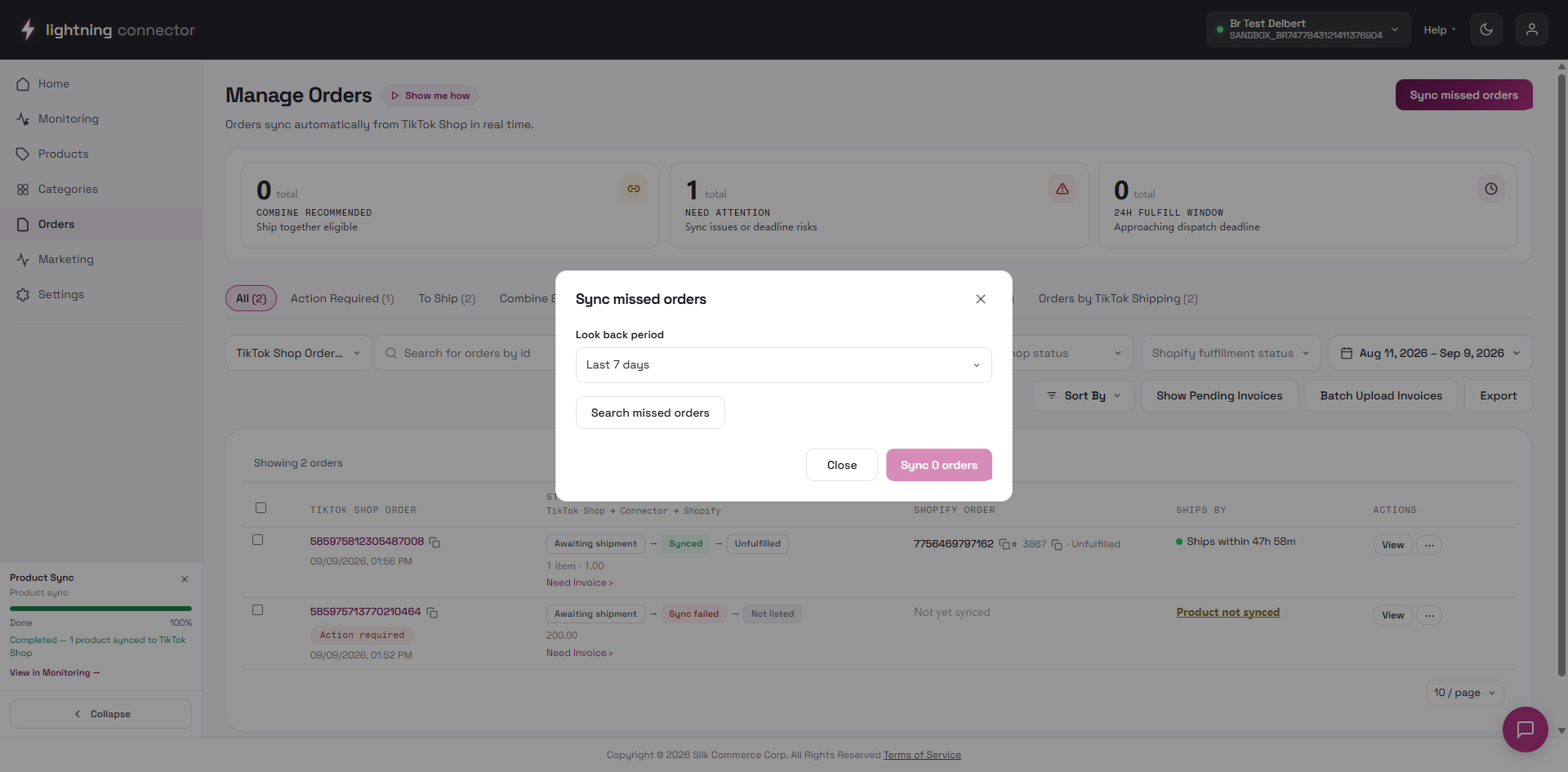Copy order ID 585975713770210464
This screenshot has height=772, width=1568.
point(432,613)
